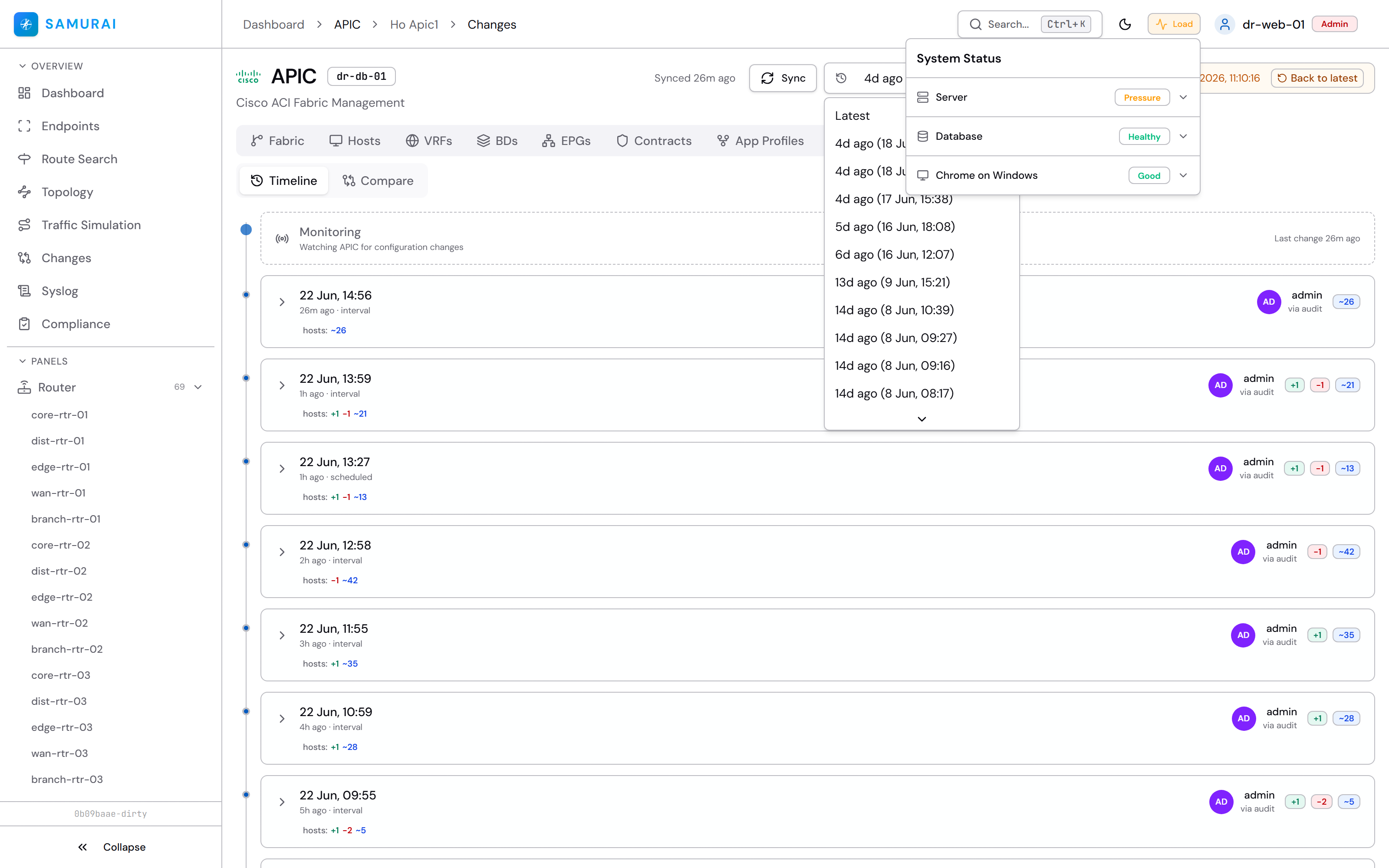Click the Compliance clipboard icon
The image size is (1389, 868).
pyautogui.click(x=24, y=324)
